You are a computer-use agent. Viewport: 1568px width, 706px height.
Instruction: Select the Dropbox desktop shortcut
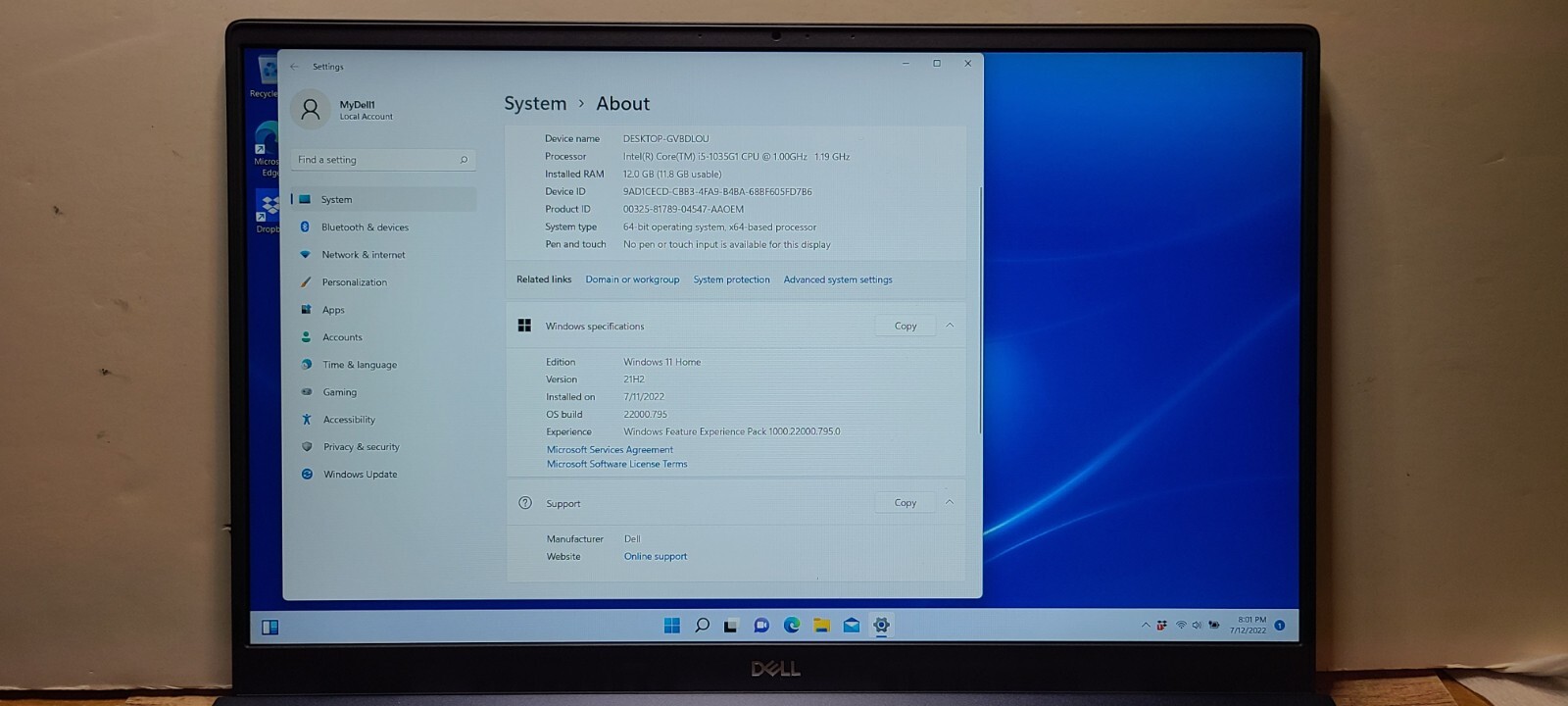coord(266,213)
